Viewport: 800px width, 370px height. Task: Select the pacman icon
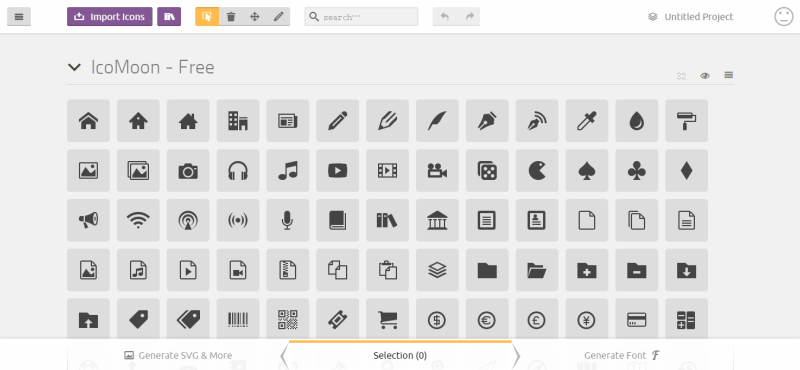[x=537, y=170]
